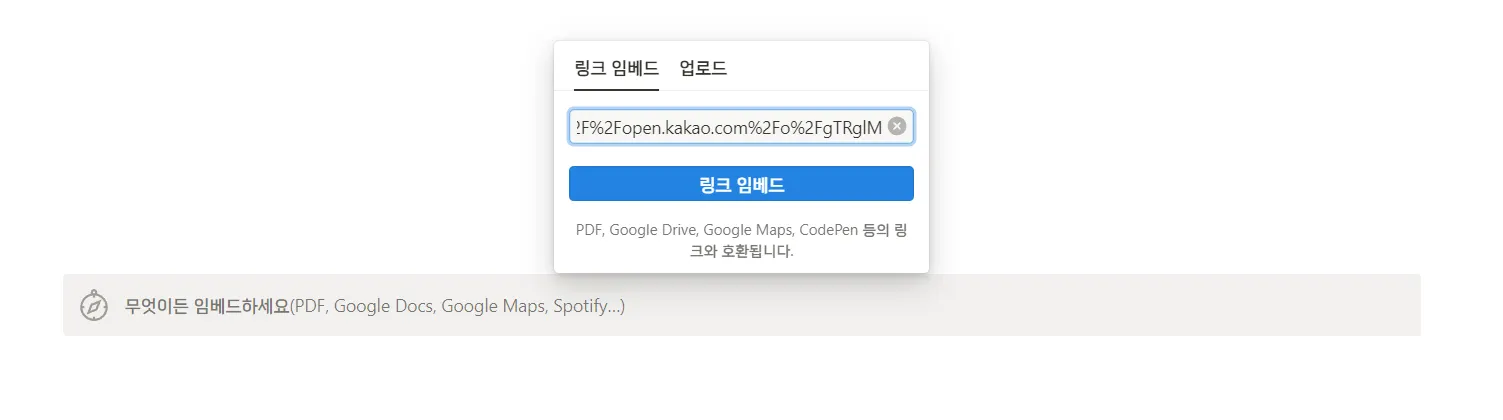Click the compass icon in the embed block
The height and width of the screenshot is (420, 1503).
click(x=94, y=305)
